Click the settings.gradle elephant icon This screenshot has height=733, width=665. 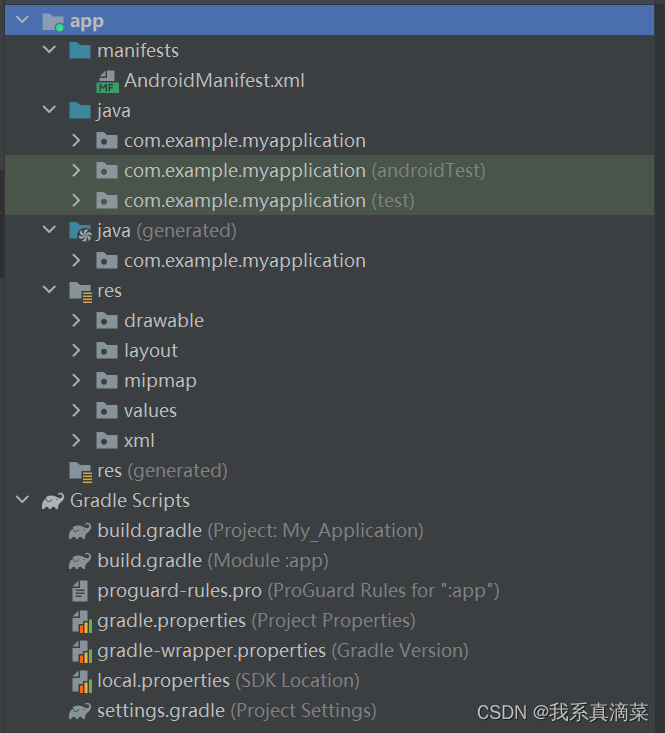[x=80, y=711]
